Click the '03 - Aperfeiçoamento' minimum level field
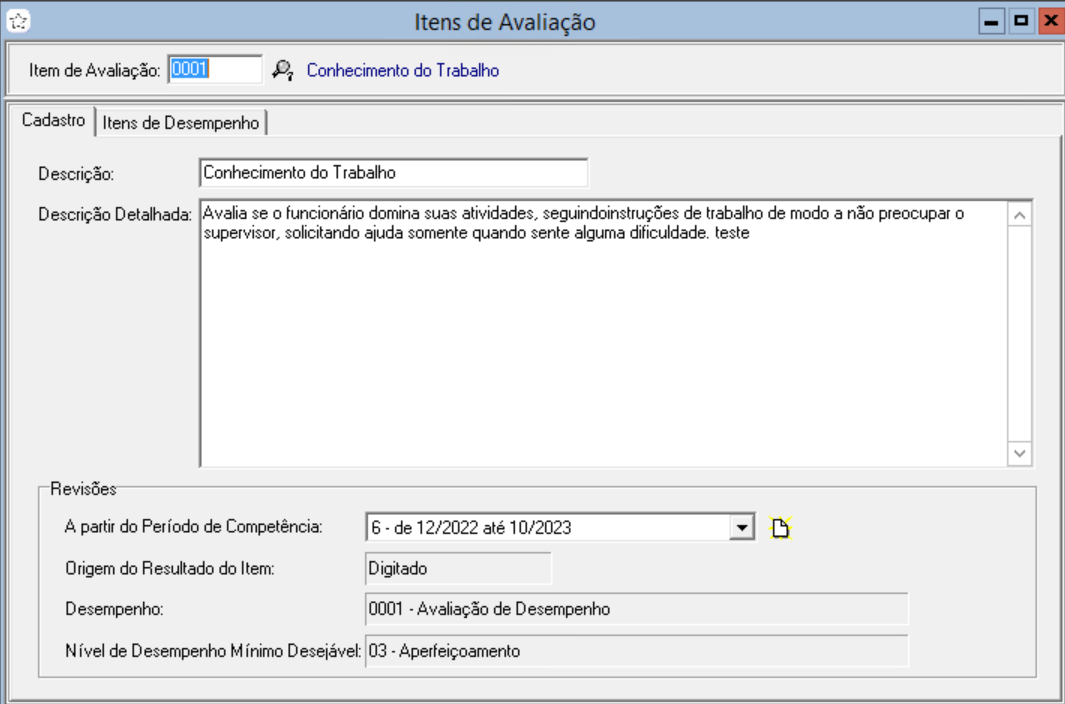 [636, 650]
